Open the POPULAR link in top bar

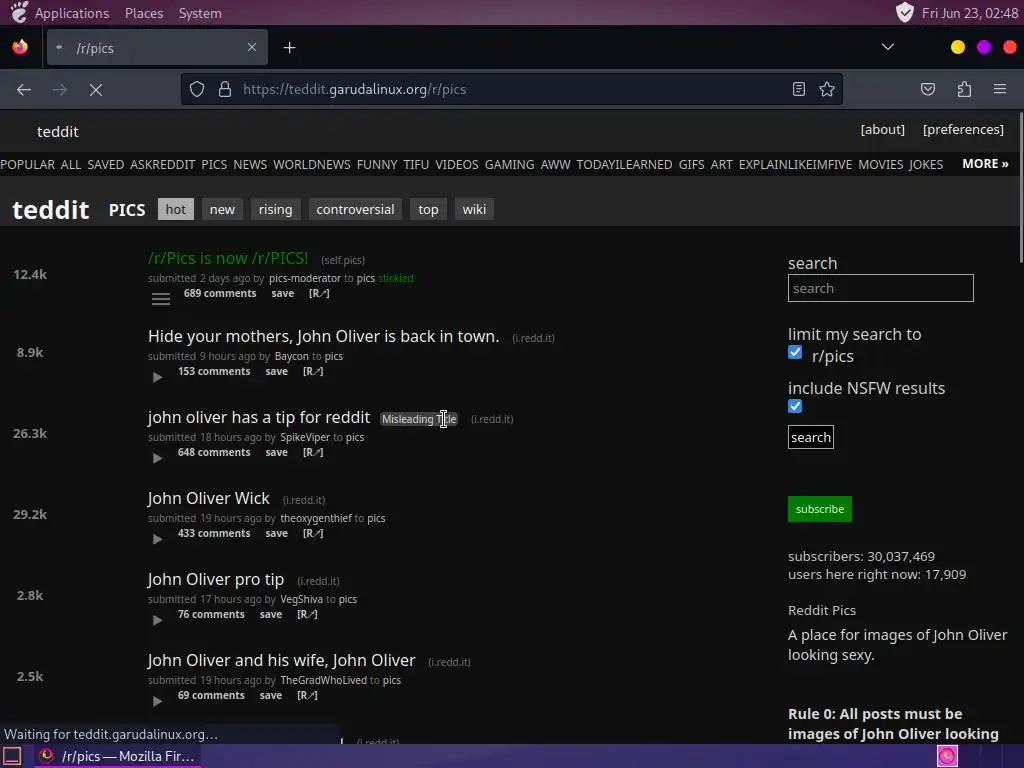[x=27, y=165]
